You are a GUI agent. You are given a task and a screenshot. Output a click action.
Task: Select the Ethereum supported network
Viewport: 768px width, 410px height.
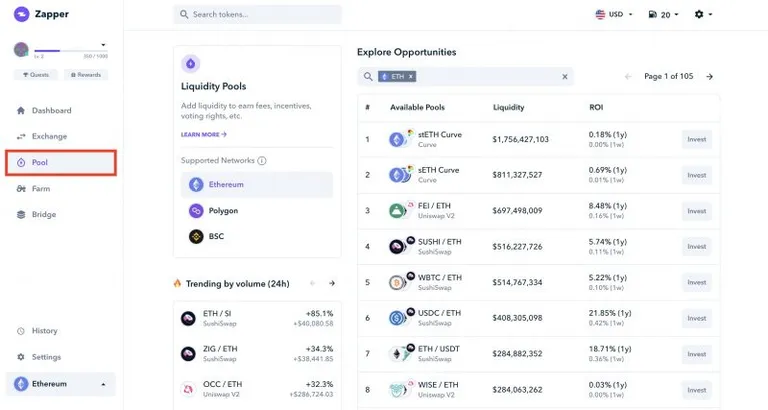click(257, 185)
